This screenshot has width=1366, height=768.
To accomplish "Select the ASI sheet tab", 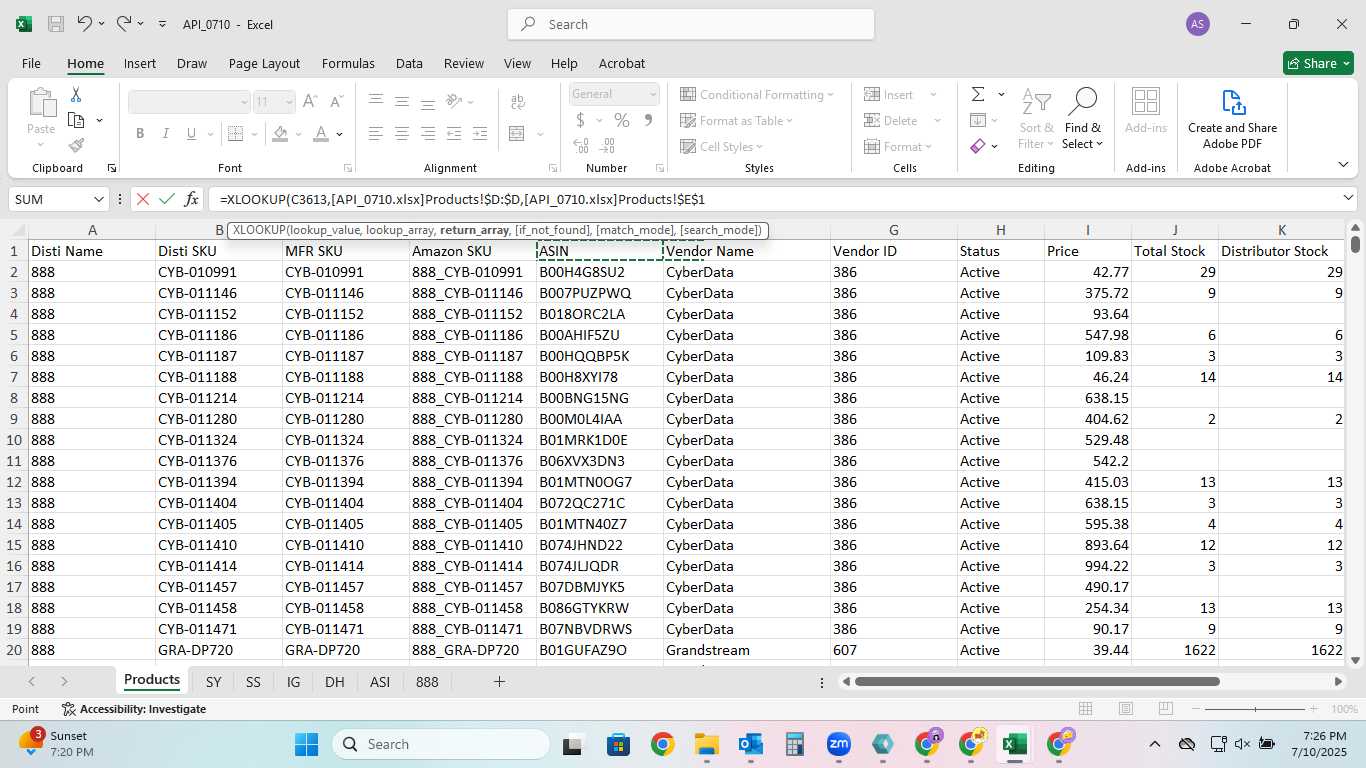I will tap(380, 681).
